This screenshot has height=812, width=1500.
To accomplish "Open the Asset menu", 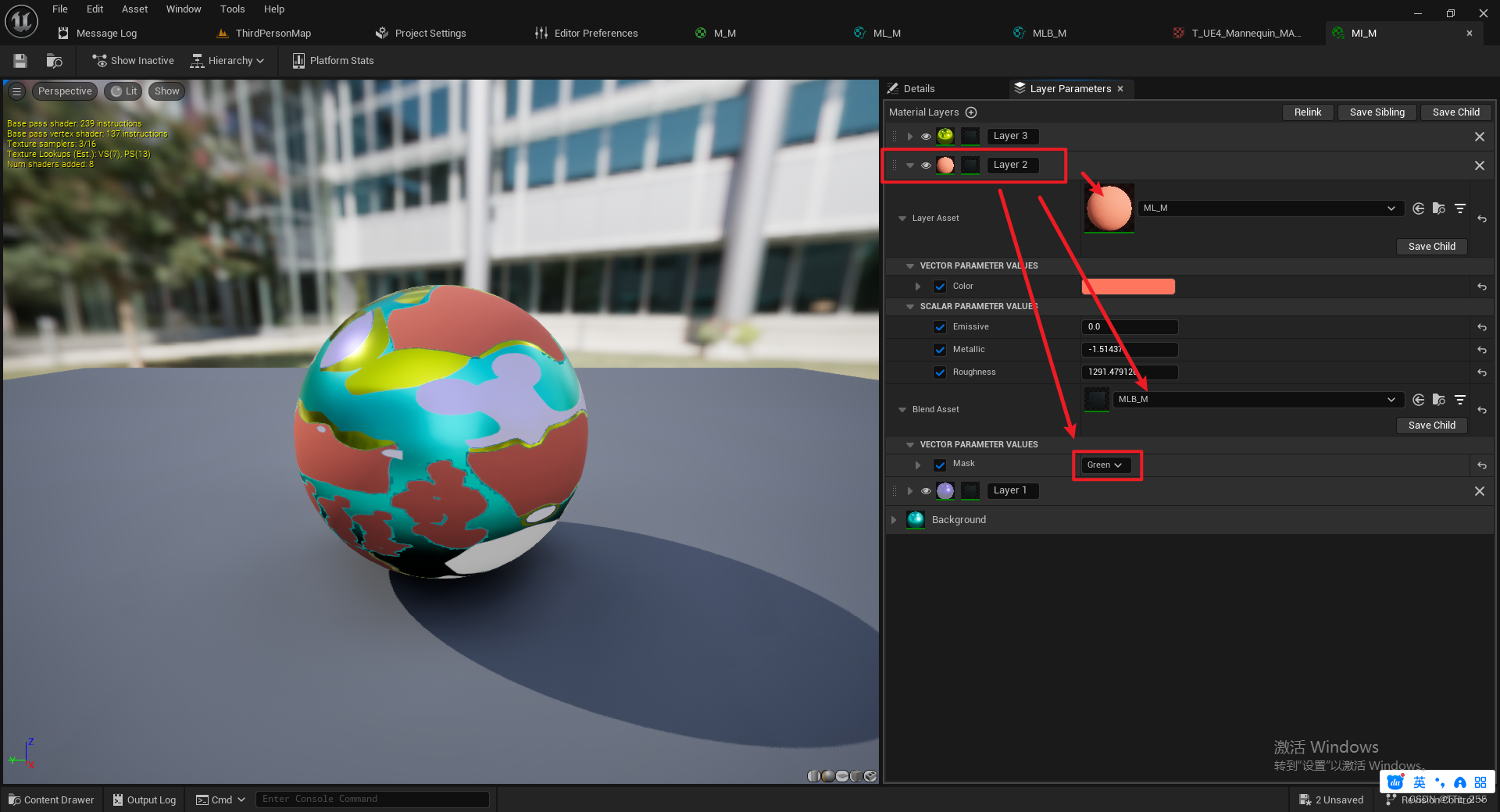I will (x=134, y=9).
